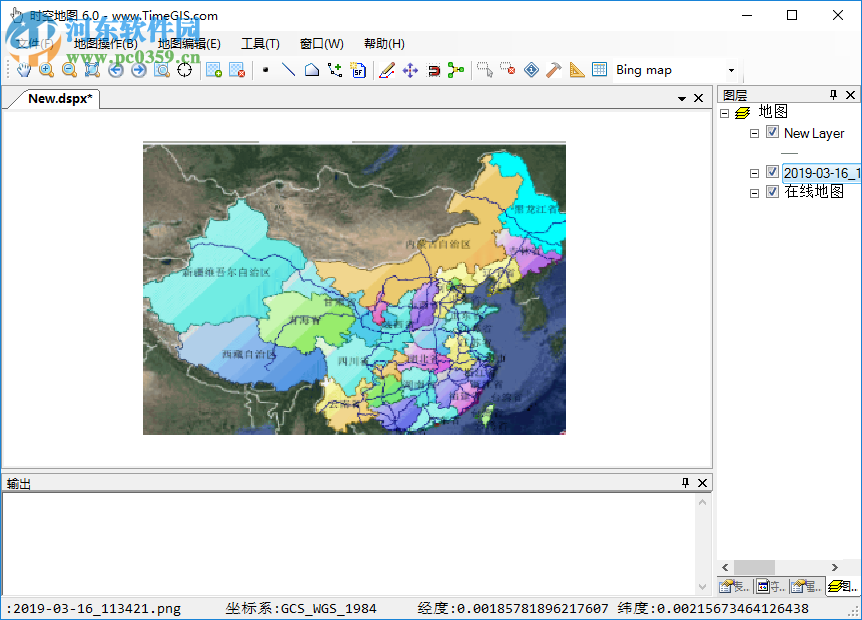
Task: Collapse the 地图 tree node
Action: click(724, 112)
